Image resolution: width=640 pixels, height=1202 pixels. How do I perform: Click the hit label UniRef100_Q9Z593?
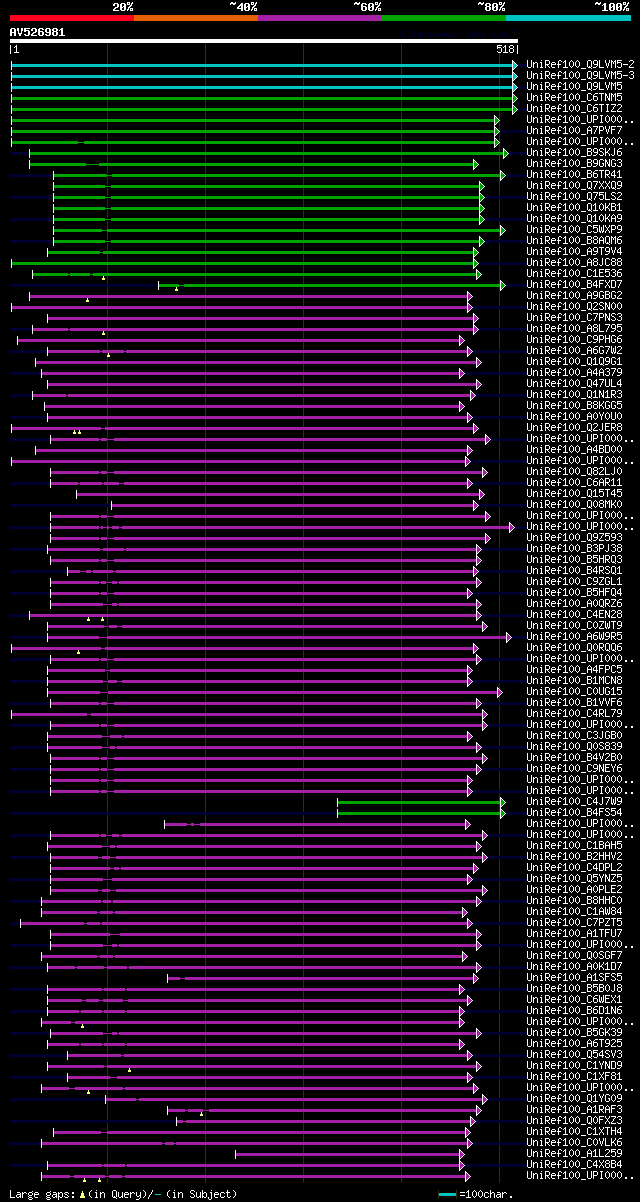tap(575, 537)
